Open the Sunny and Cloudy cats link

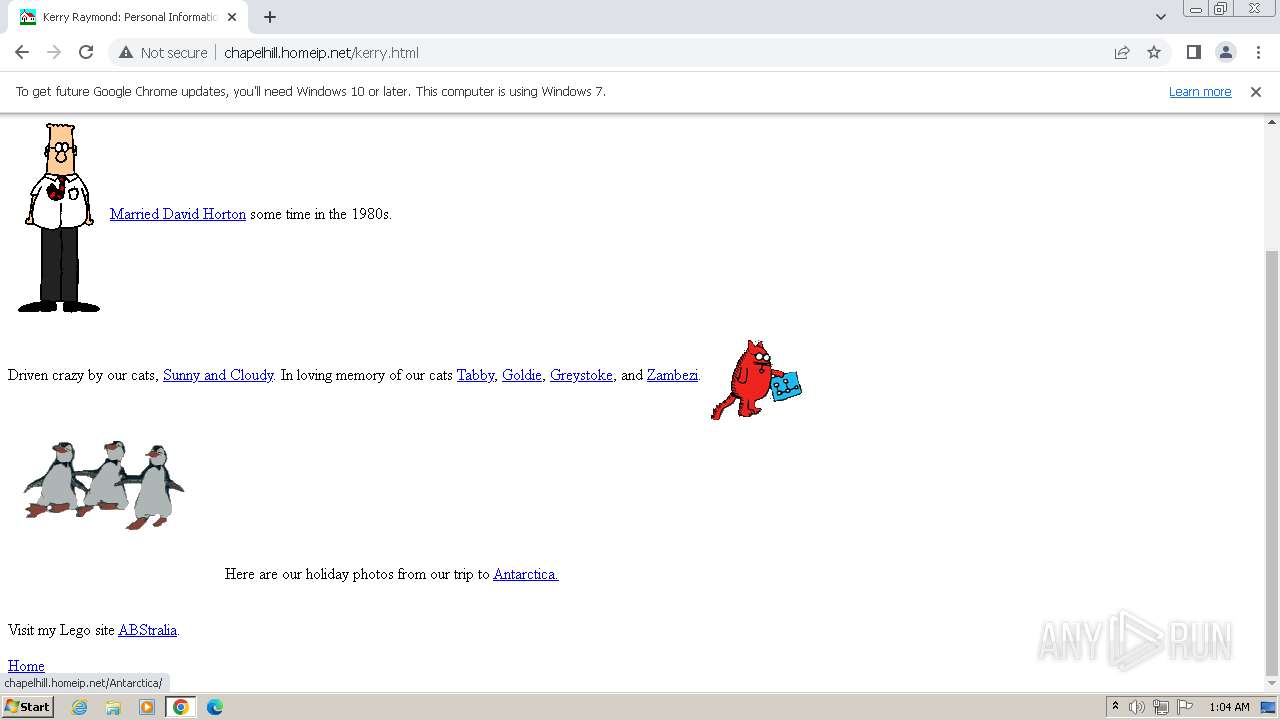218,375
